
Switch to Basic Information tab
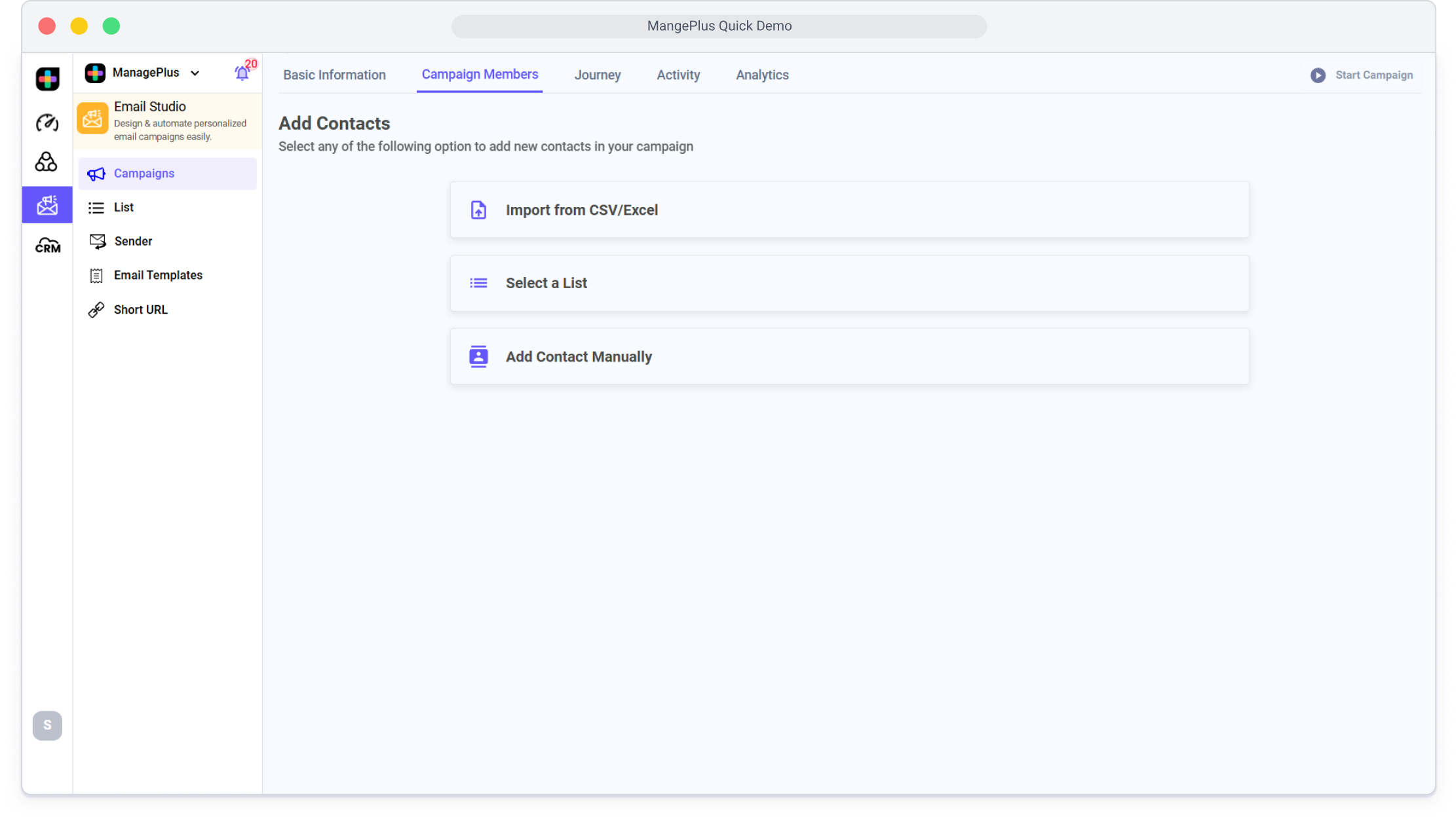point(334,75)
